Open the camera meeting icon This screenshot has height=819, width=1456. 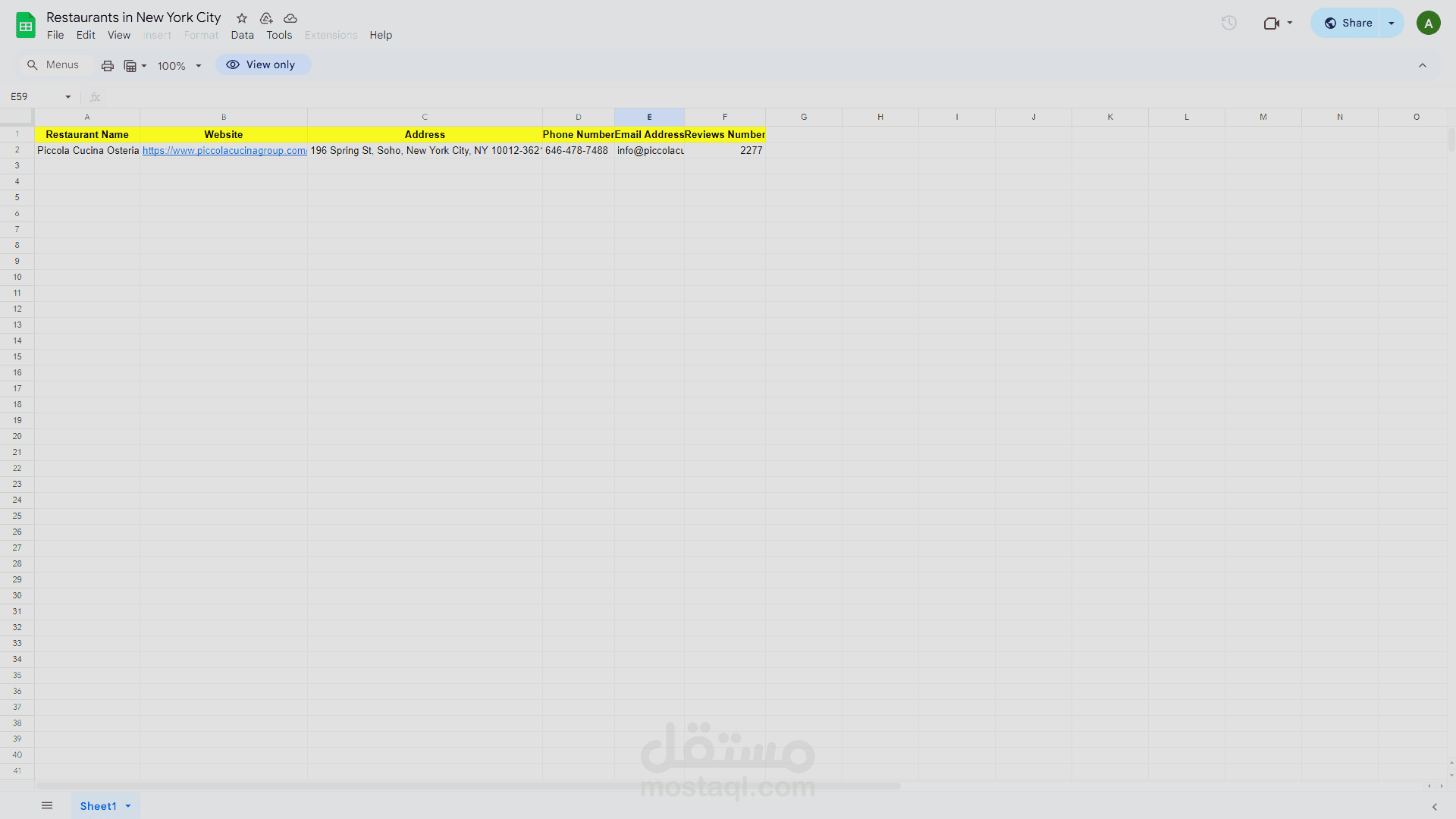(x=1272, y=23)
